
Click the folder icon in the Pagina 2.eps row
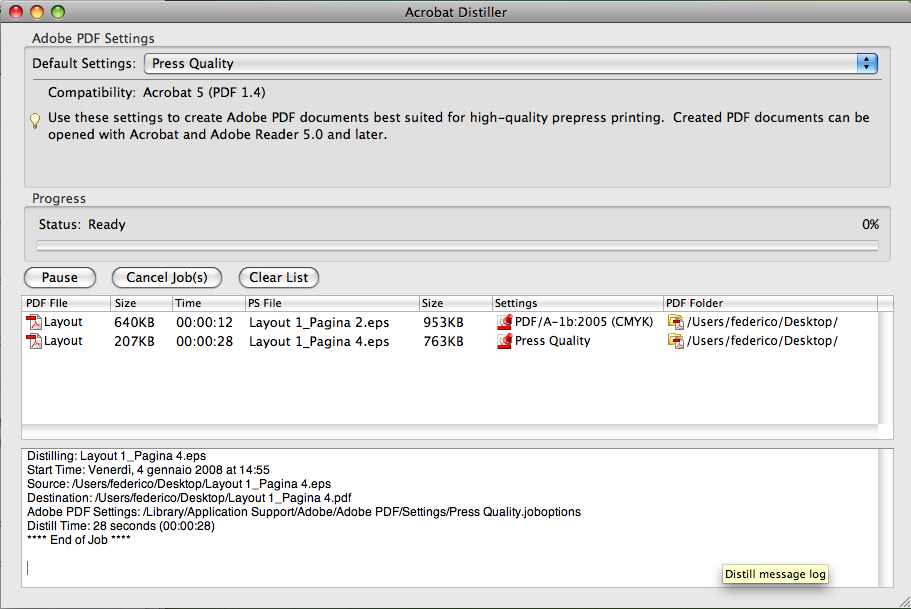676,322
